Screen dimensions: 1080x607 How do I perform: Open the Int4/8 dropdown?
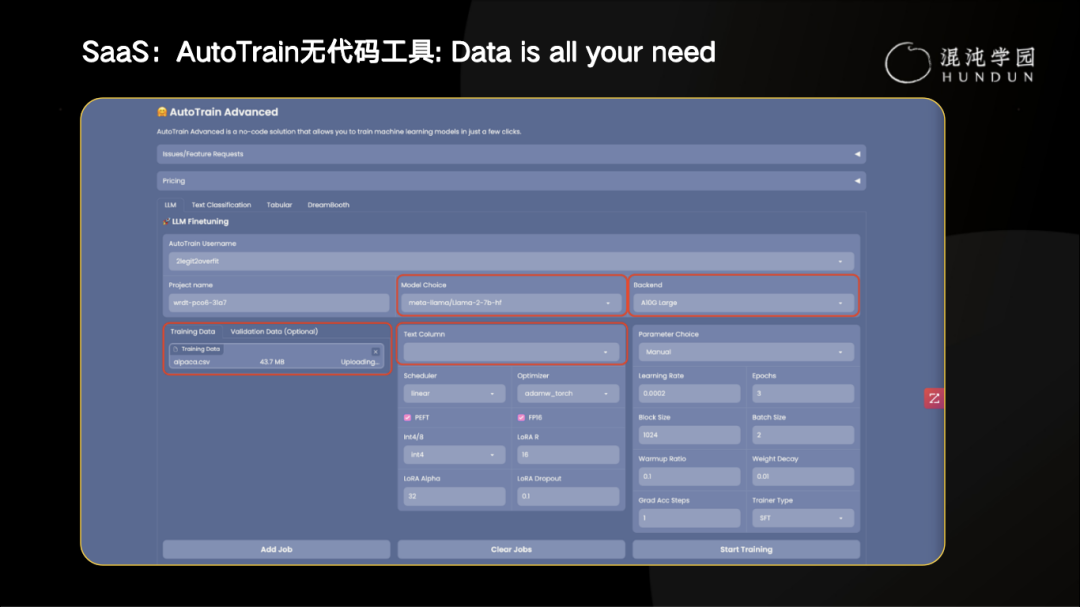tap(453, 455)
